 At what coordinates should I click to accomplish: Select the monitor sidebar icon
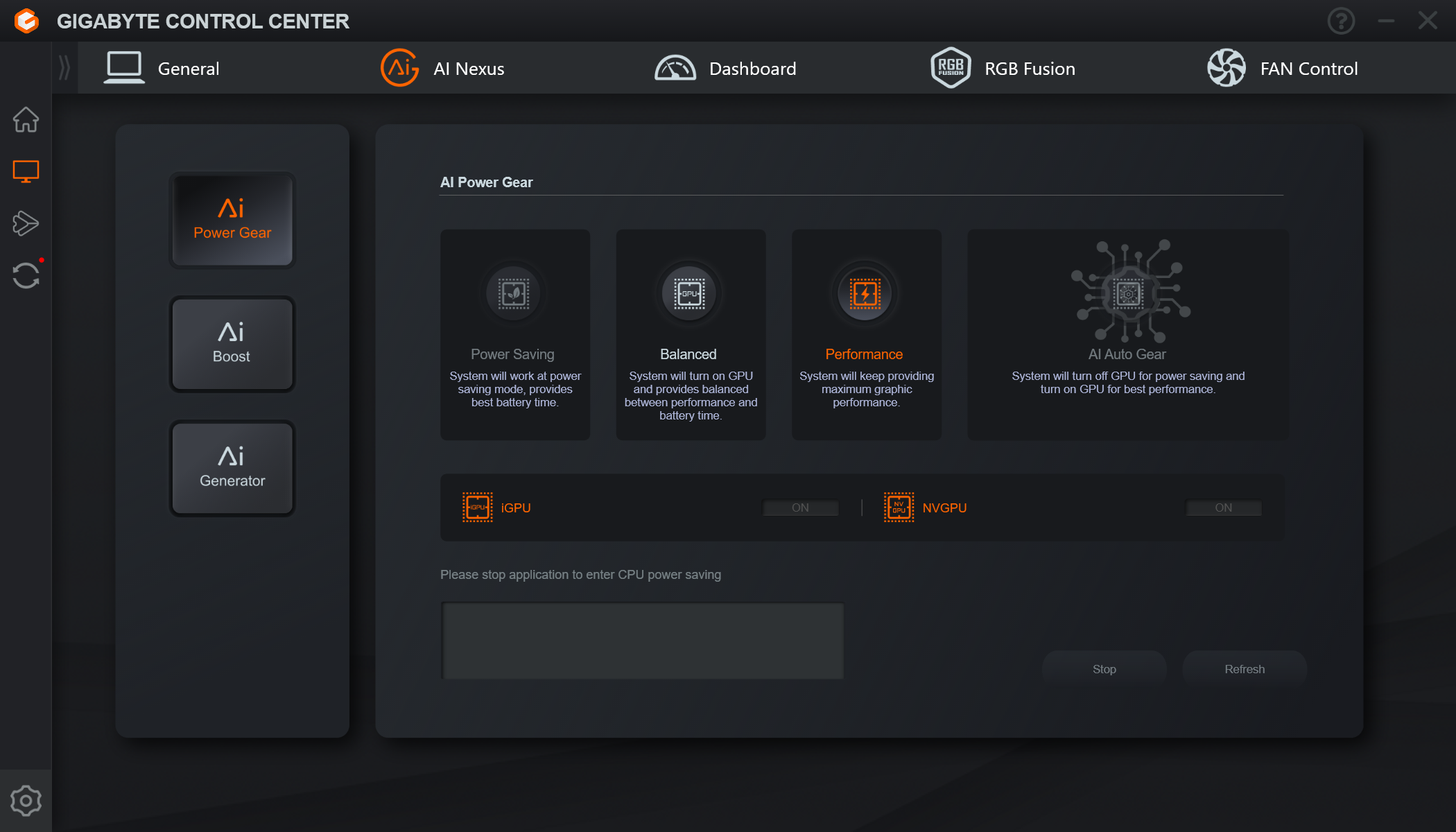point(26,171)
